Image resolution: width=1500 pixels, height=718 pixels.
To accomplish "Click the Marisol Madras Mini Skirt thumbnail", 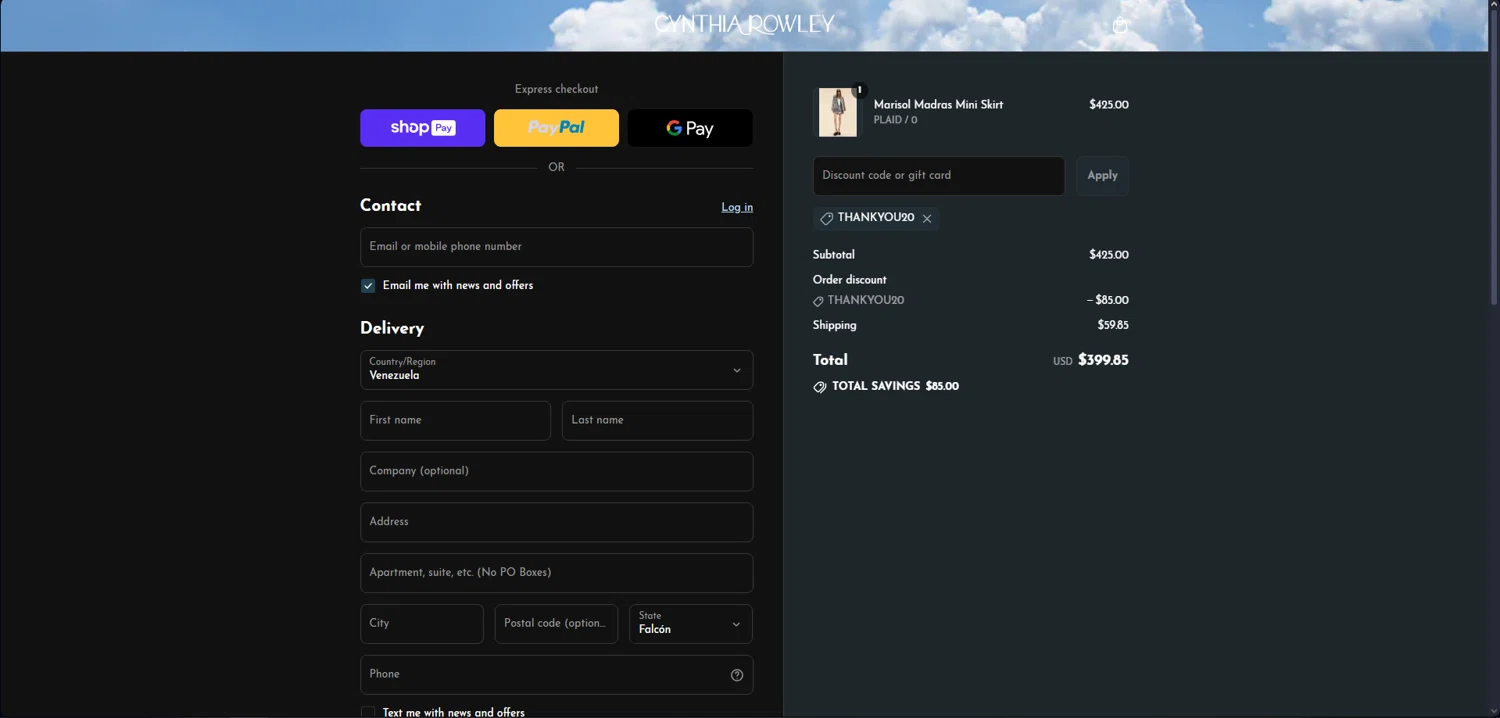I will click(x=838, y=112).
